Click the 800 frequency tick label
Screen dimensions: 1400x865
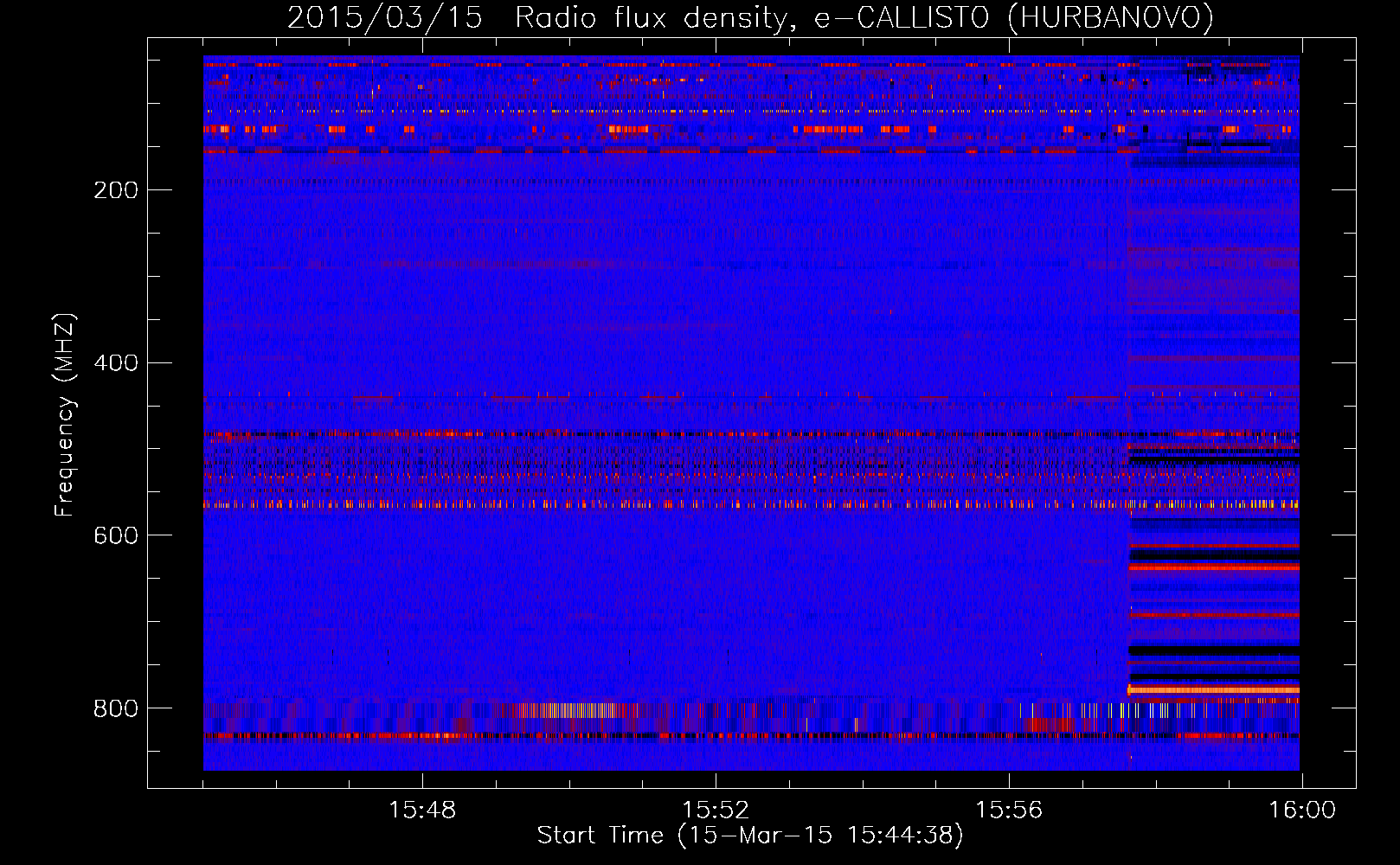tap(116, 709)
